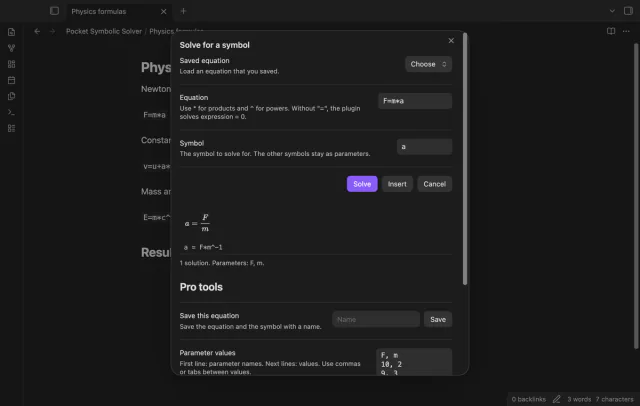Open templates icon in ribbon
Image resolution: width=640 pixels, height=406 pixels.
tap(11, 96)
